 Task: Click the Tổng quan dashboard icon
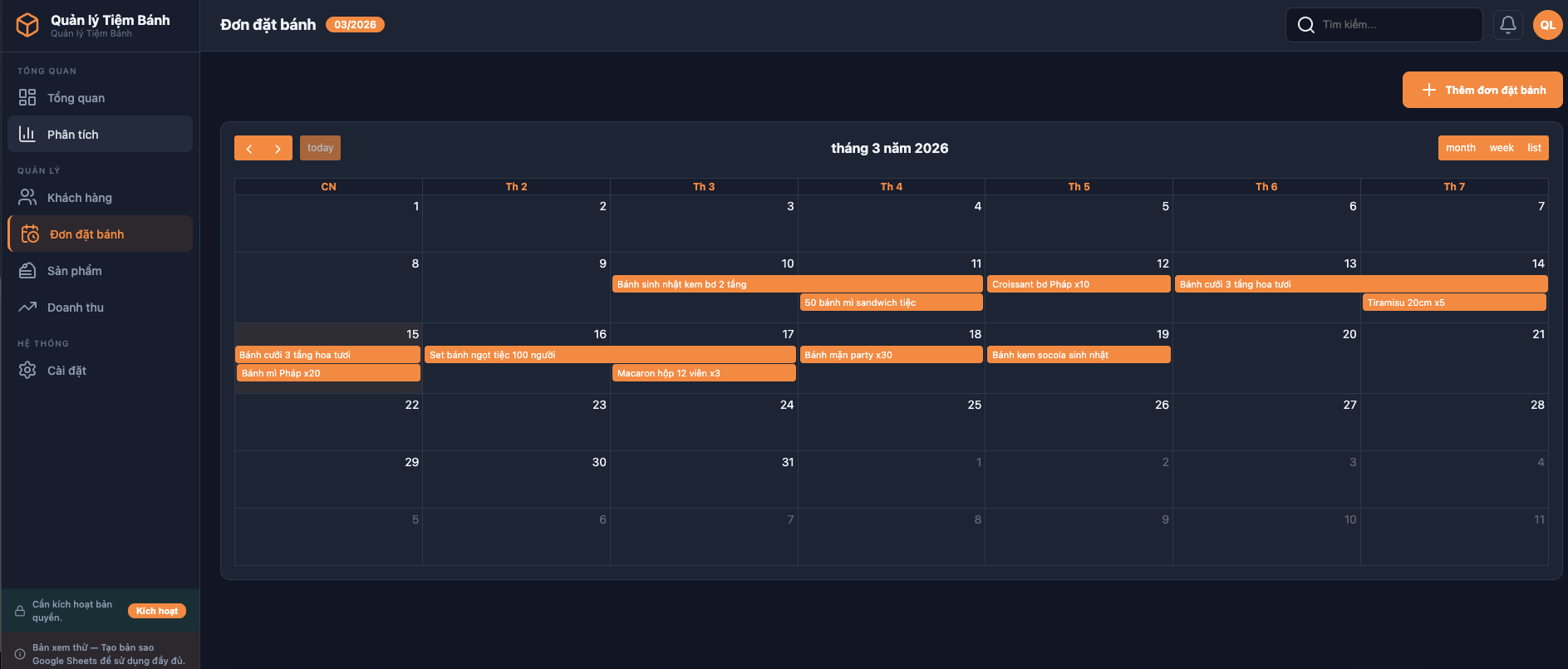pyautogui.click(x=27, y=98)
